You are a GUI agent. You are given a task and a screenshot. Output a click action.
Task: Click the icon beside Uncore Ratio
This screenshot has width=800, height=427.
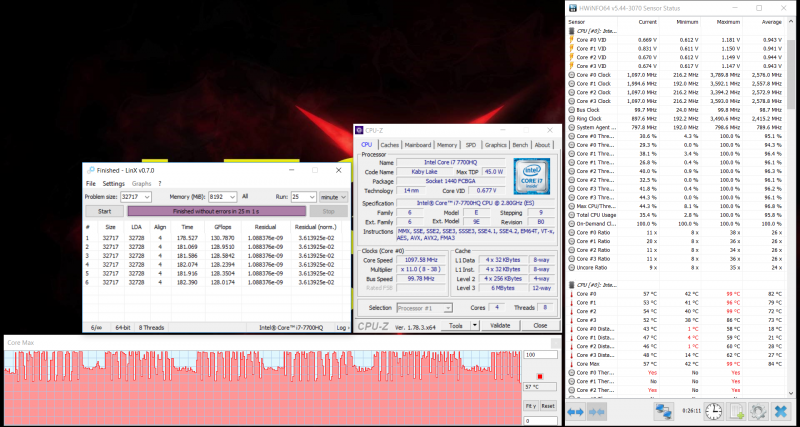[571, 267]
